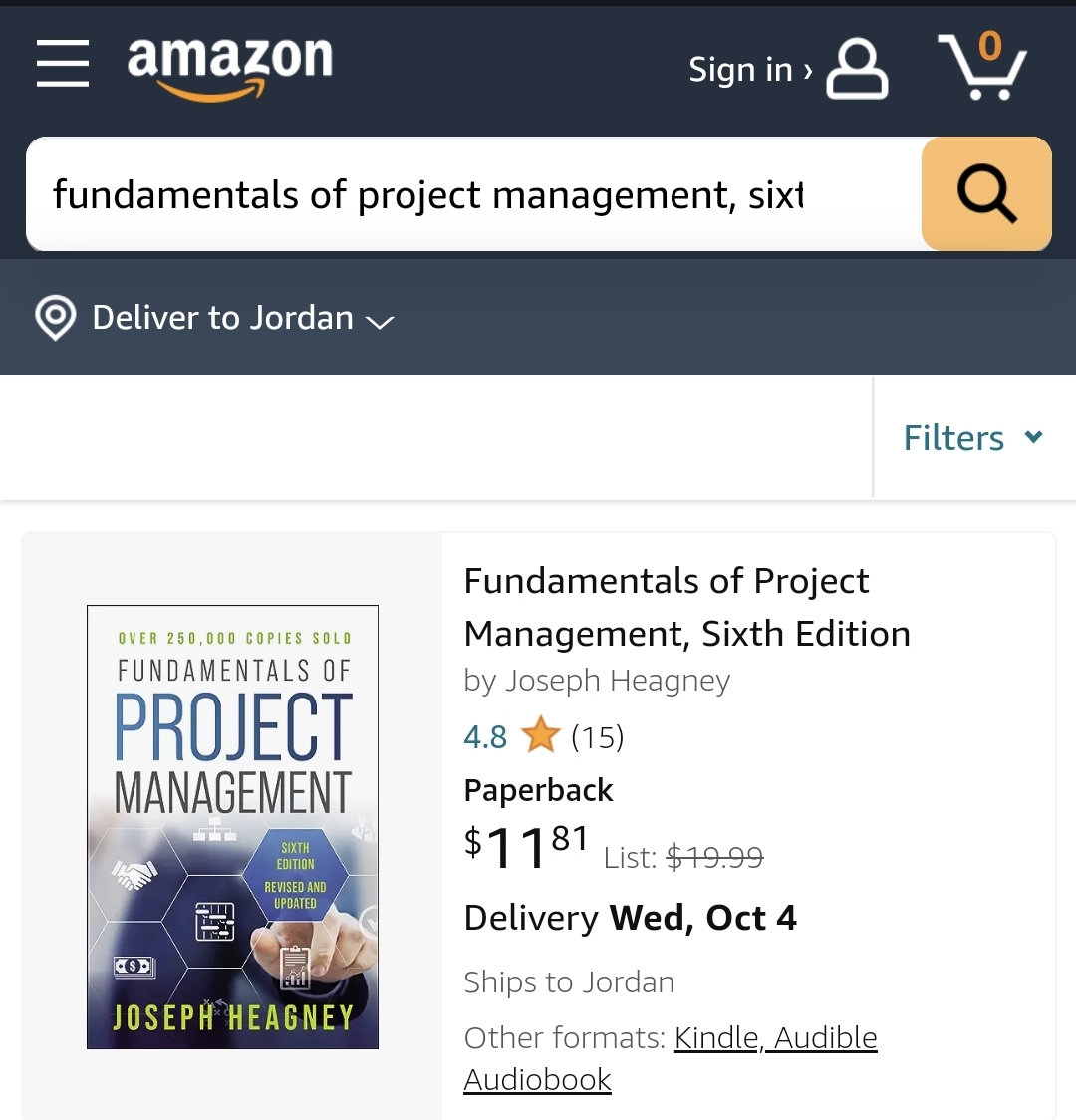The width and height of the screenshot is (1076, 1120).
Task: Click the location pin icon
Action: click(x=55, y=317)
